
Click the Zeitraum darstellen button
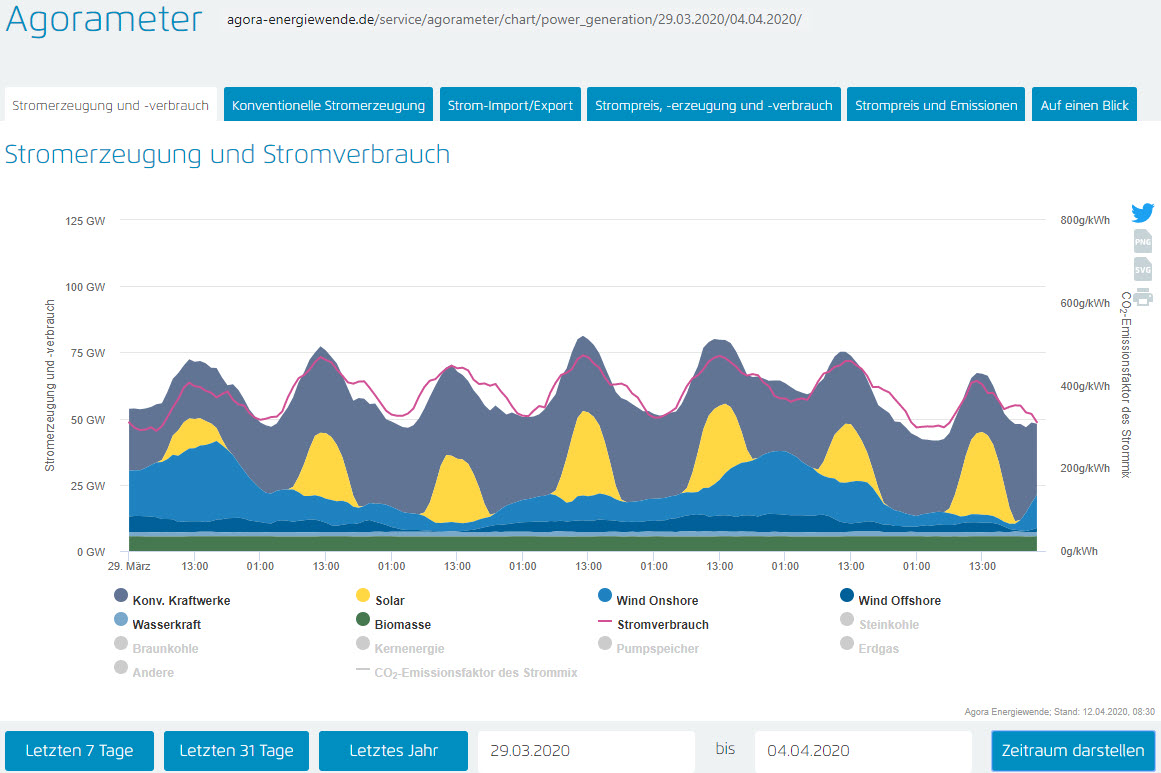(1073, 750)
